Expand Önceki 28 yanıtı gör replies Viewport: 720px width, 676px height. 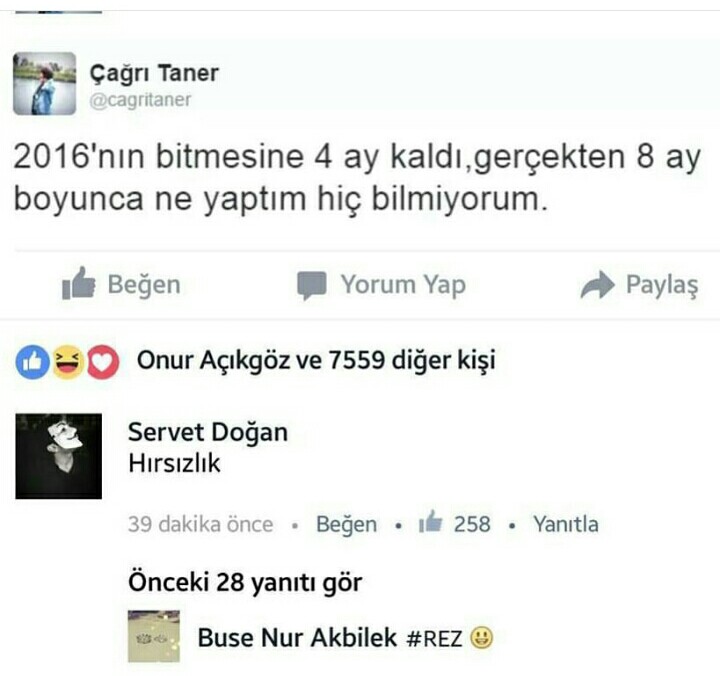[245, 582]
